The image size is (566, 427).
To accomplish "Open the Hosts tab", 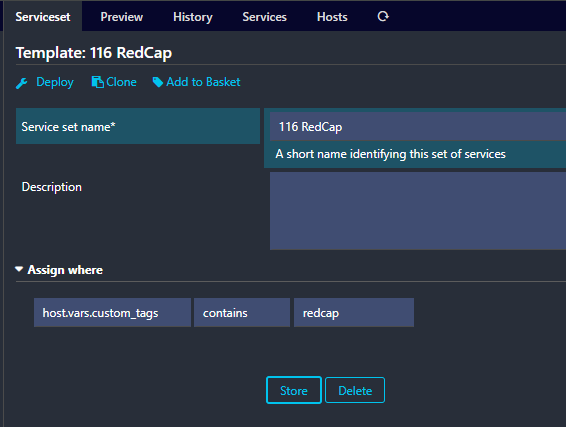I will point(332,17).
